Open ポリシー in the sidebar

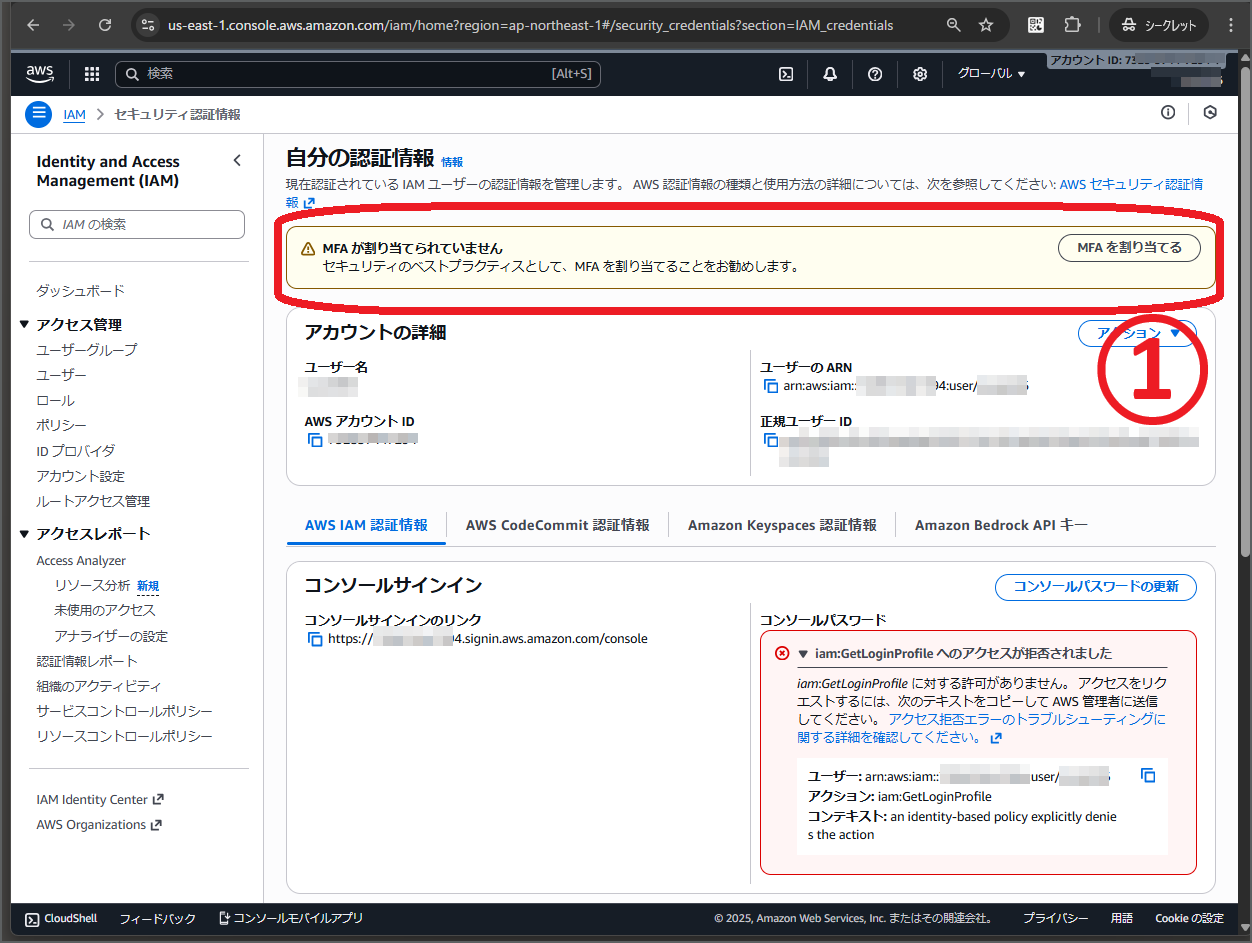pos(61,425)
